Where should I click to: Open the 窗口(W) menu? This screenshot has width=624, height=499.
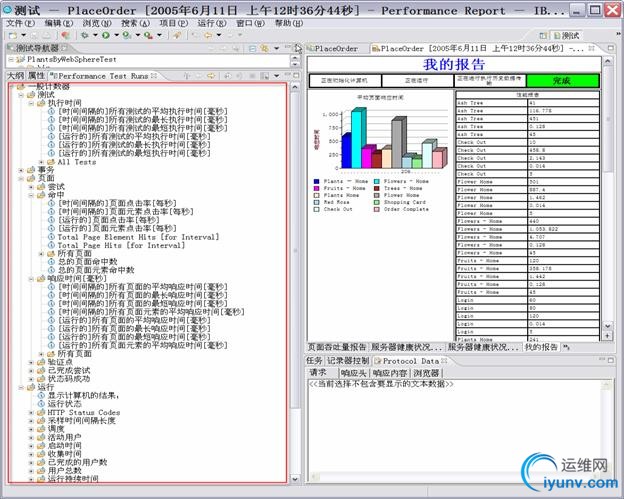(250, 23)
